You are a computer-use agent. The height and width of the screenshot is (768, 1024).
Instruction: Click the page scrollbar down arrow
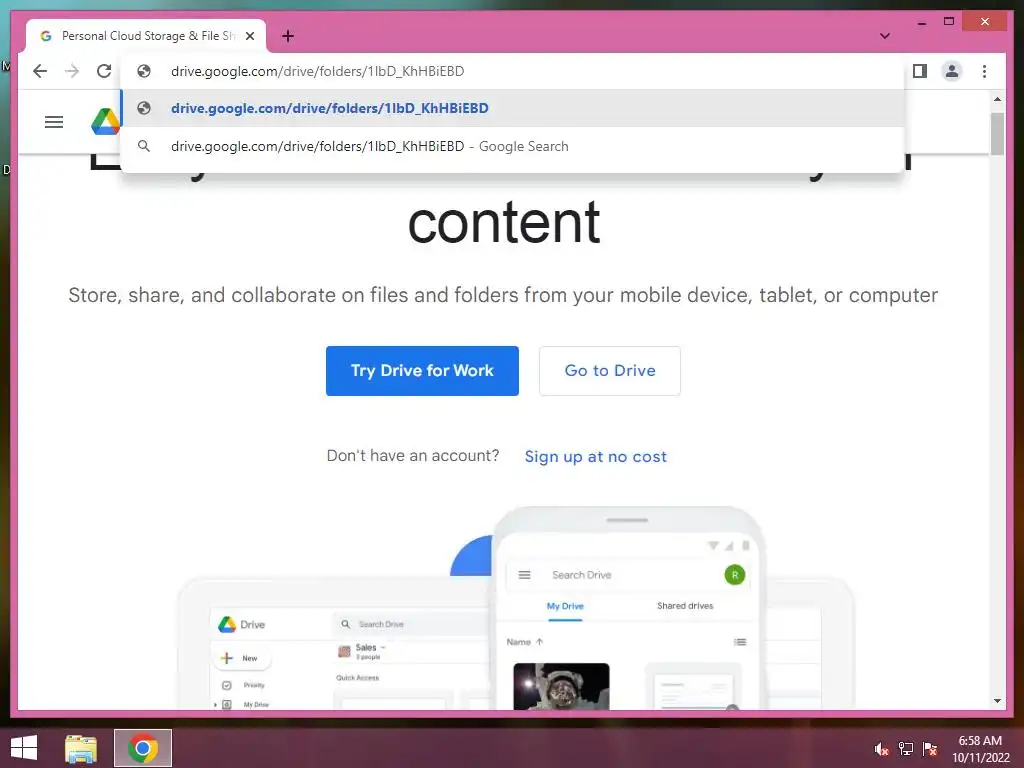pyautogui.click(x=997, y=701)
